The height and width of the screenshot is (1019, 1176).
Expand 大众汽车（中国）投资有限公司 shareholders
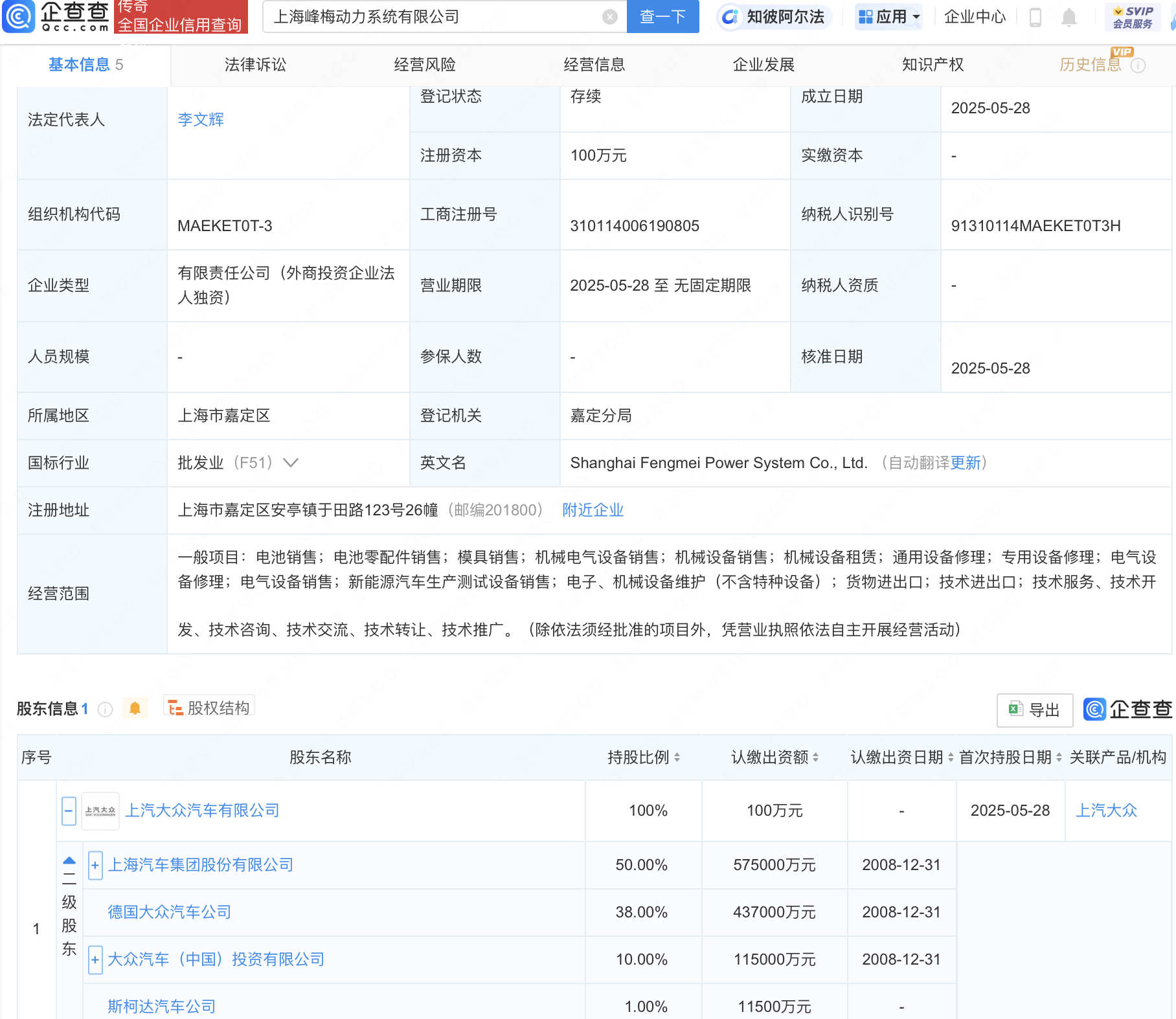pyautogui.click(x=95, y=960)
